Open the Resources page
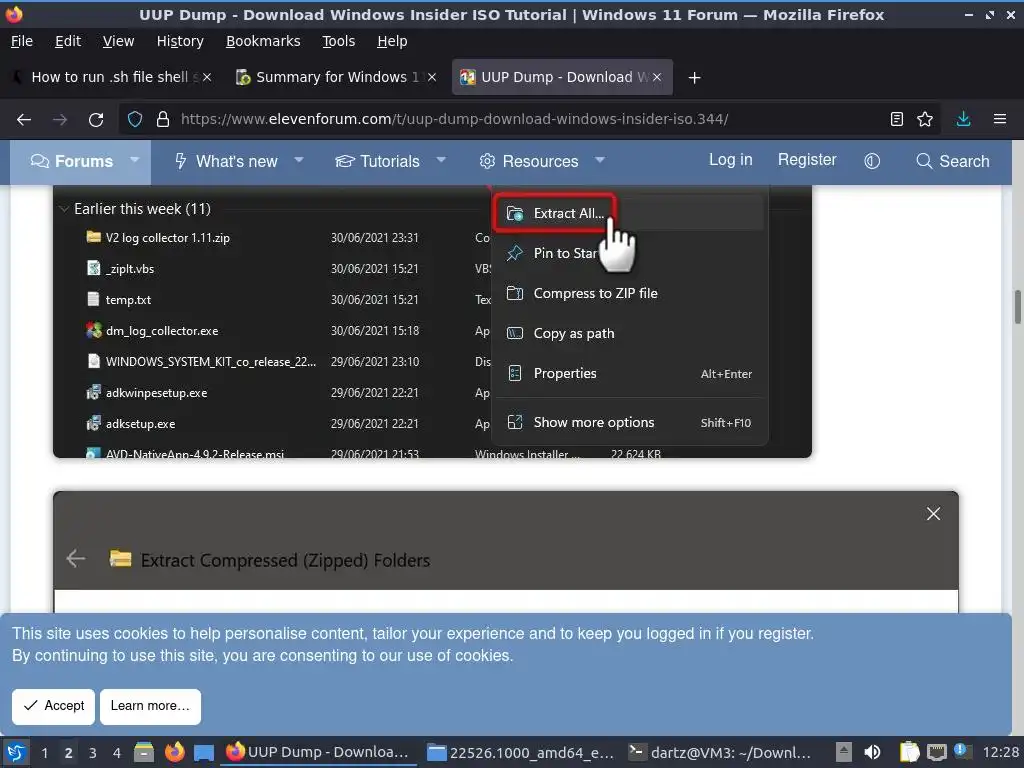The image size is (1024, 768). pyautogui.click(x=528, y=161)
